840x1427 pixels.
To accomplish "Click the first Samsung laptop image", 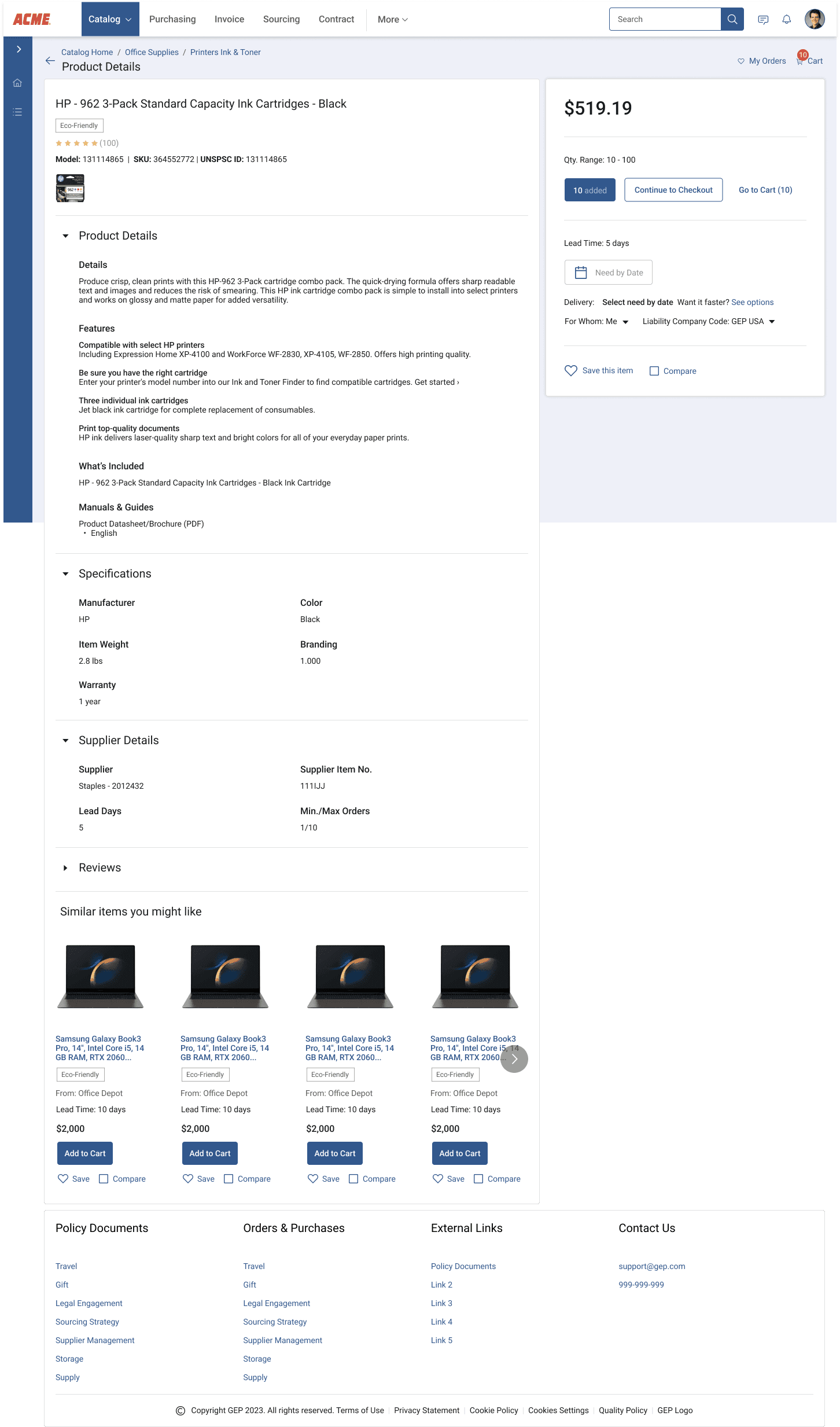I will 100,977.
